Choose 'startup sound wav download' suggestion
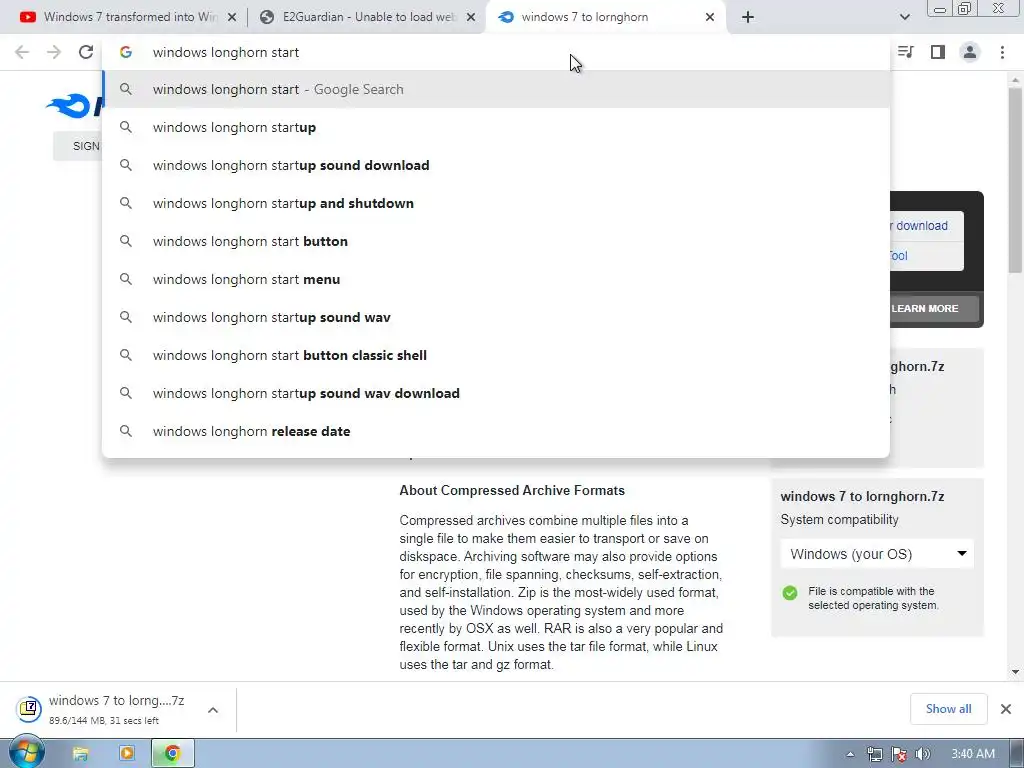 (x=496, y=392)
